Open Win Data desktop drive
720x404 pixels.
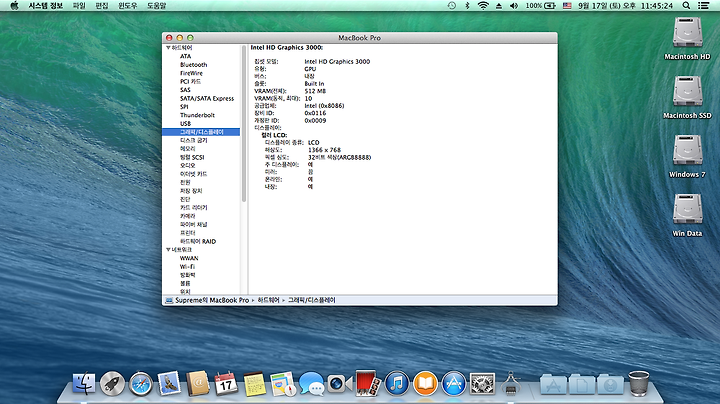coord(687,215)
